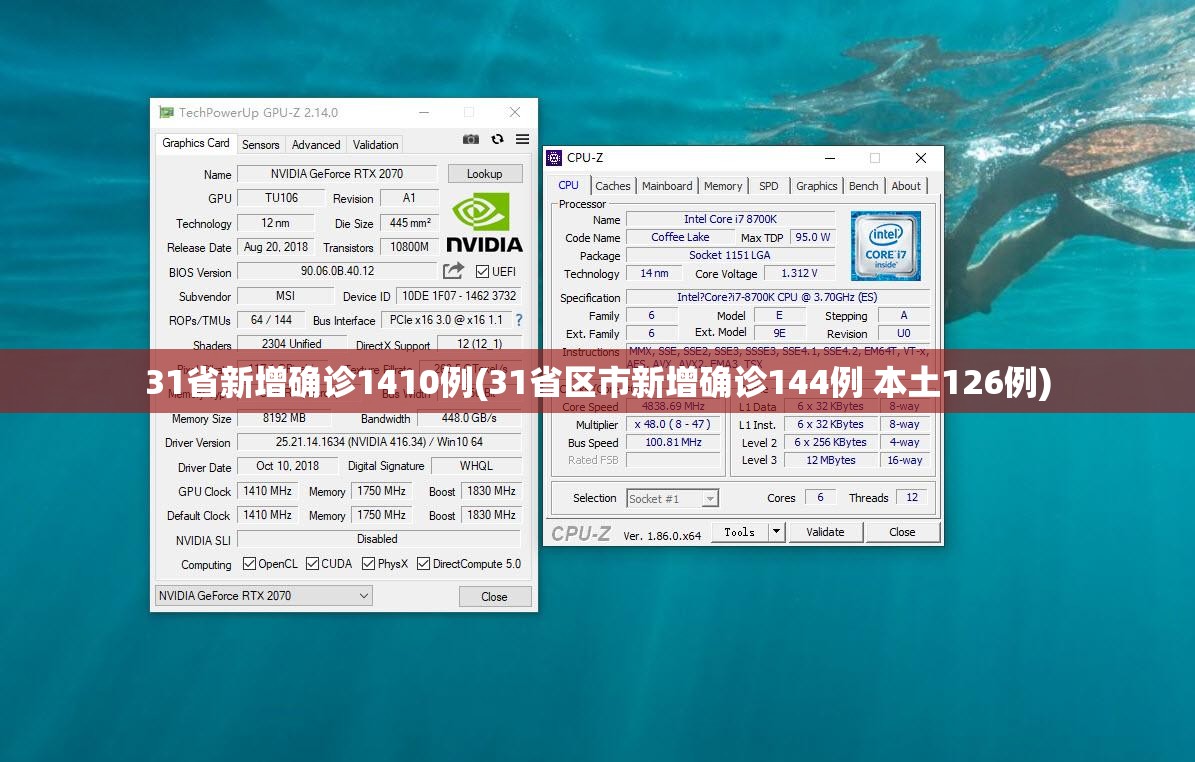Screen dimensions: 1195x762
Task: Click the NVIDIA logo in GPU-Z
Action: point(484,223)
